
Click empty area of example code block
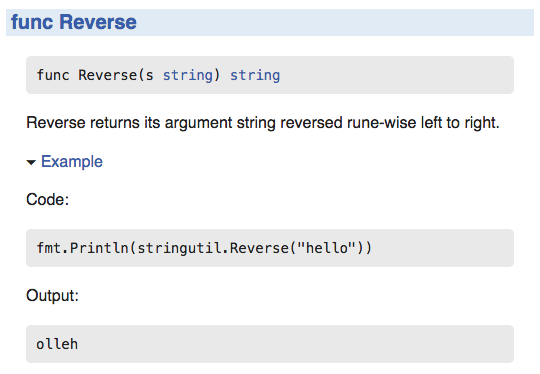(x=443, y=248)
